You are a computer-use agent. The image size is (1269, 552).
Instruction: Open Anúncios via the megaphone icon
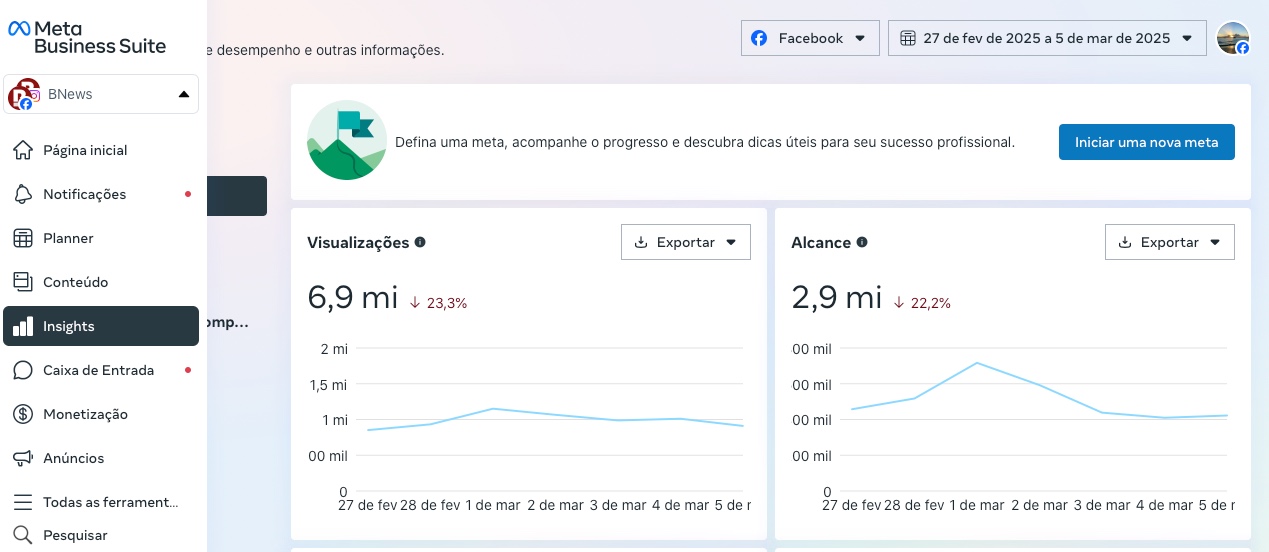[23, 458]
